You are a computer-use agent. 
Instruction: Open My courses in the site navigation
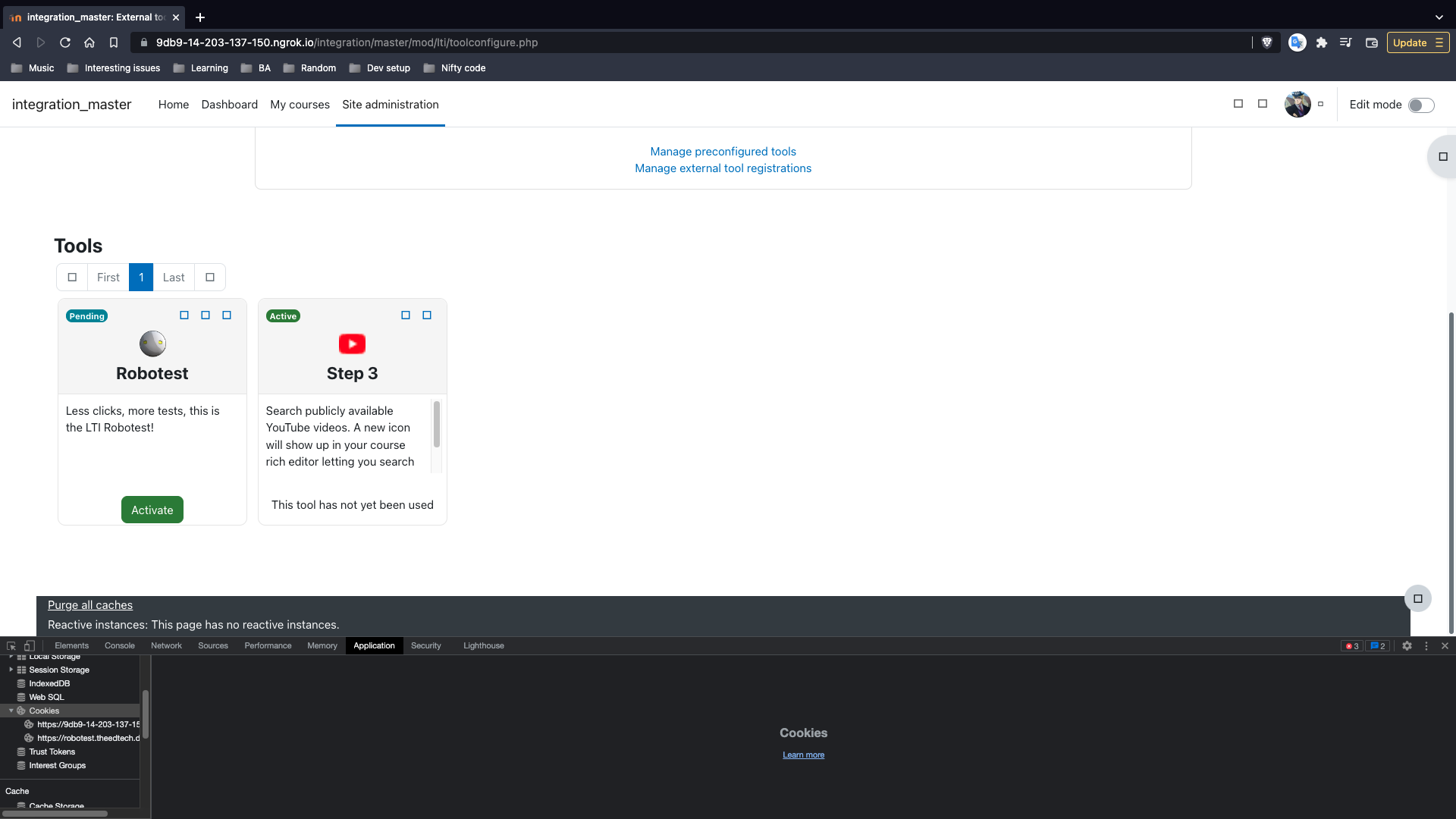[x=300, y=105]
